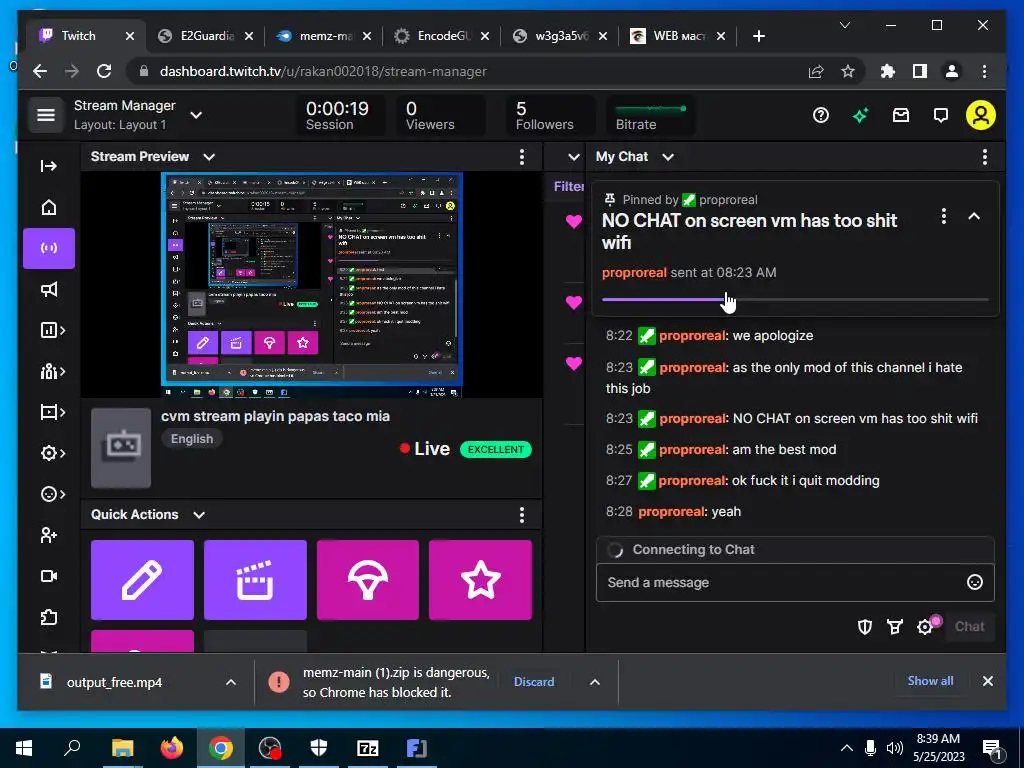The image size is (1024, 768).
Task: Select the Stream Manager broadcast icon
Action: pos(49,248)
